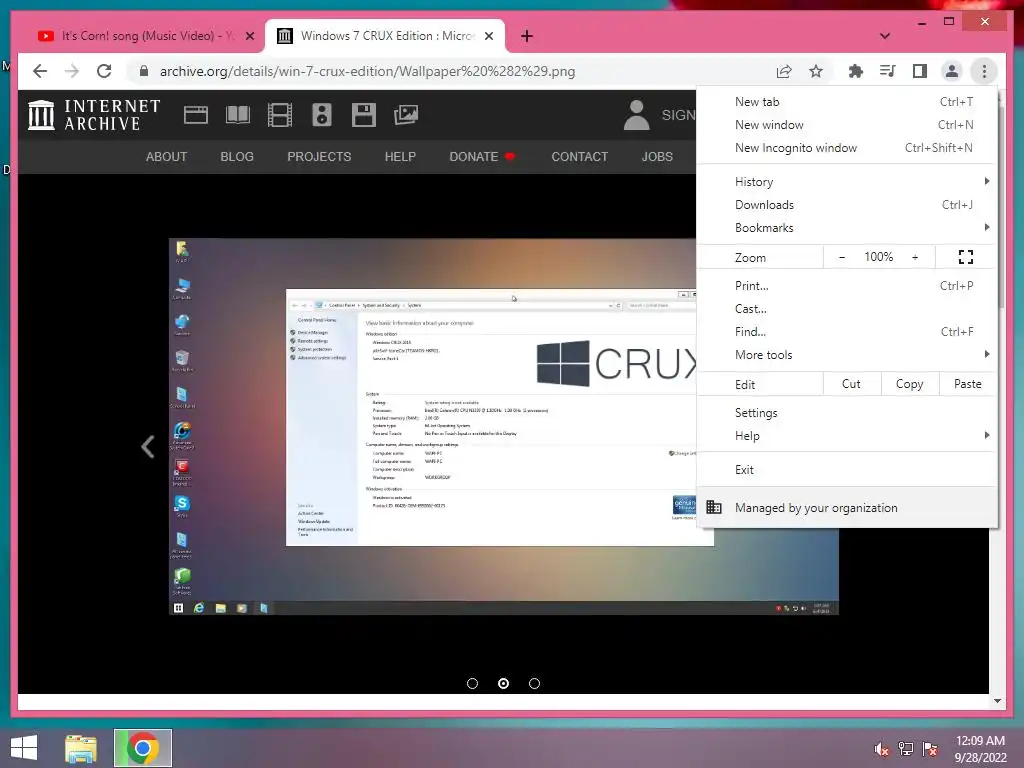Expand the Help submenu

[x=847, y=436]
